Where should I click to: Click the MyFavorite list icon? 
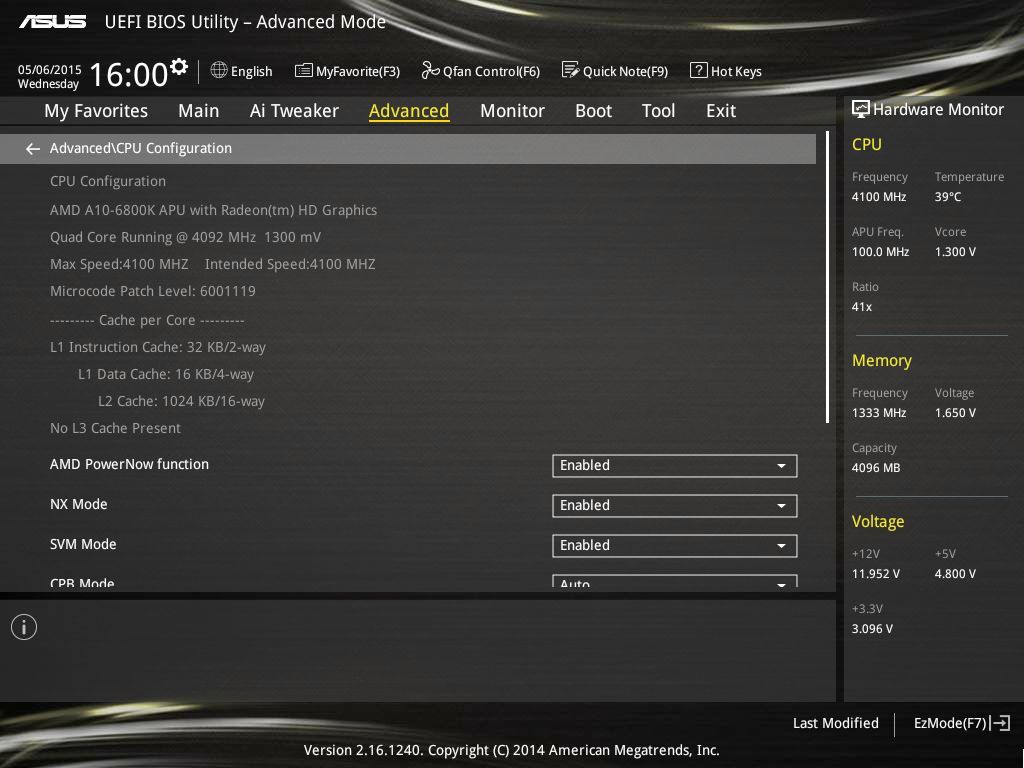pyautogui.click(x=304, y=71)
